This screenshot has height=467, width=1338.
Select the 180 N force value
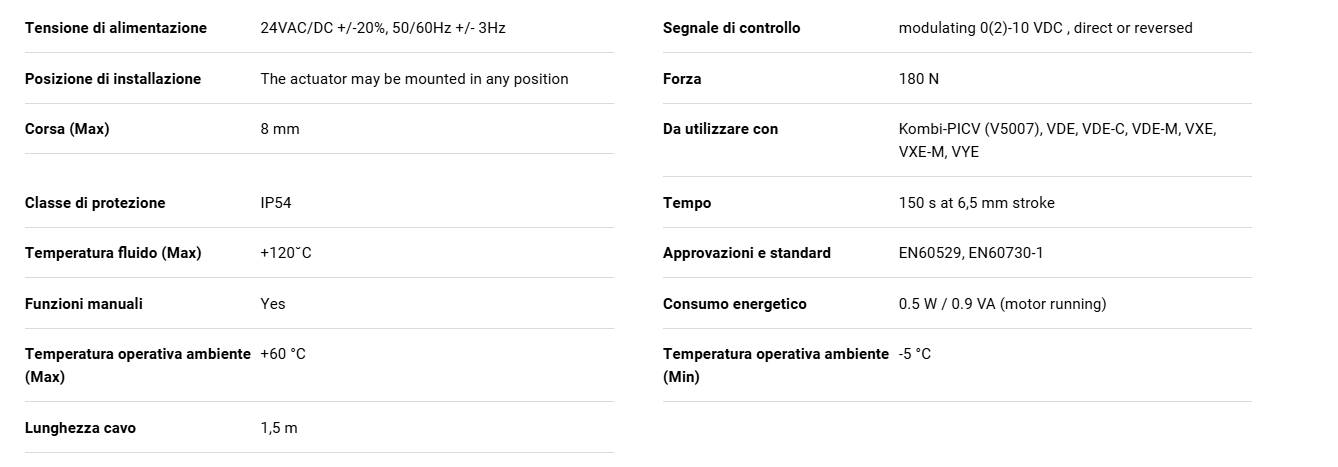point(919,79)
